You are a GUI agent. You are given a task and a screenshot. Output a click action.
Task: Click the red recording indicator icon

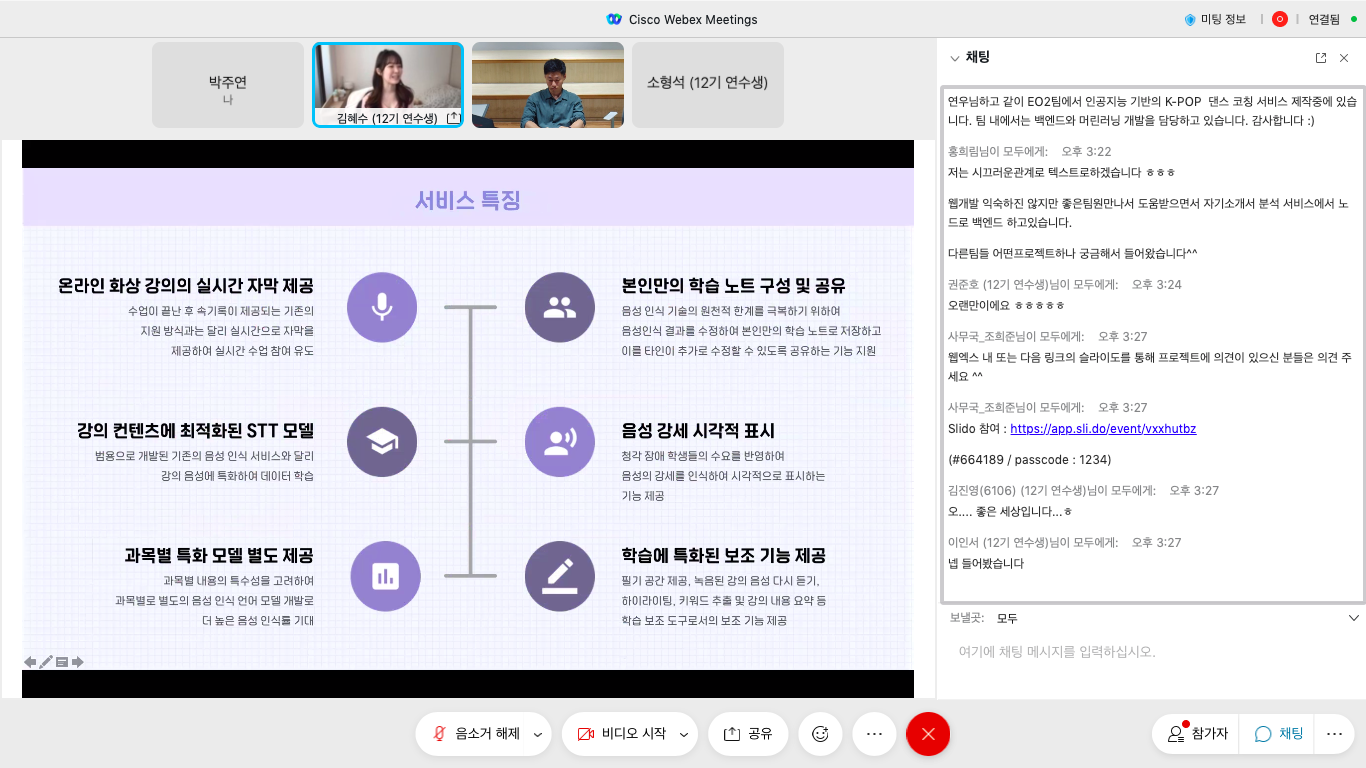[1279, 19]
